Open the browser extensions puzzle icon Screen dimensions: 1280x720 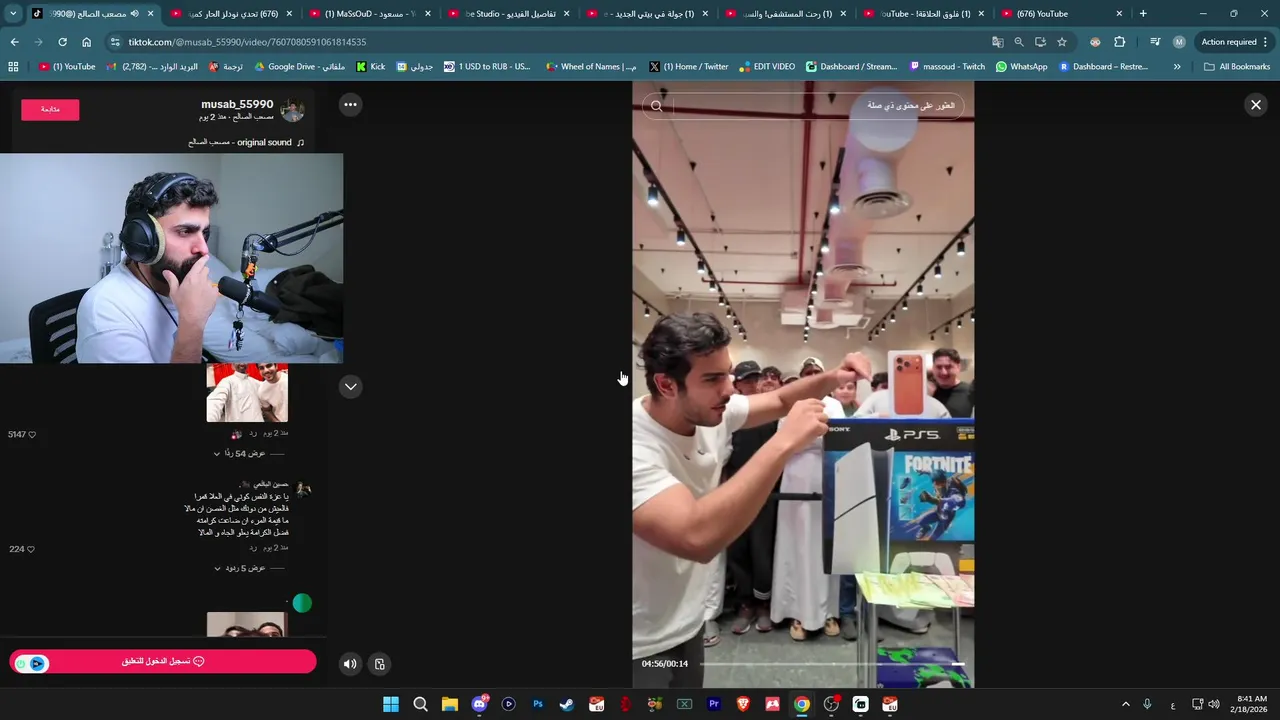(1119, 42)
